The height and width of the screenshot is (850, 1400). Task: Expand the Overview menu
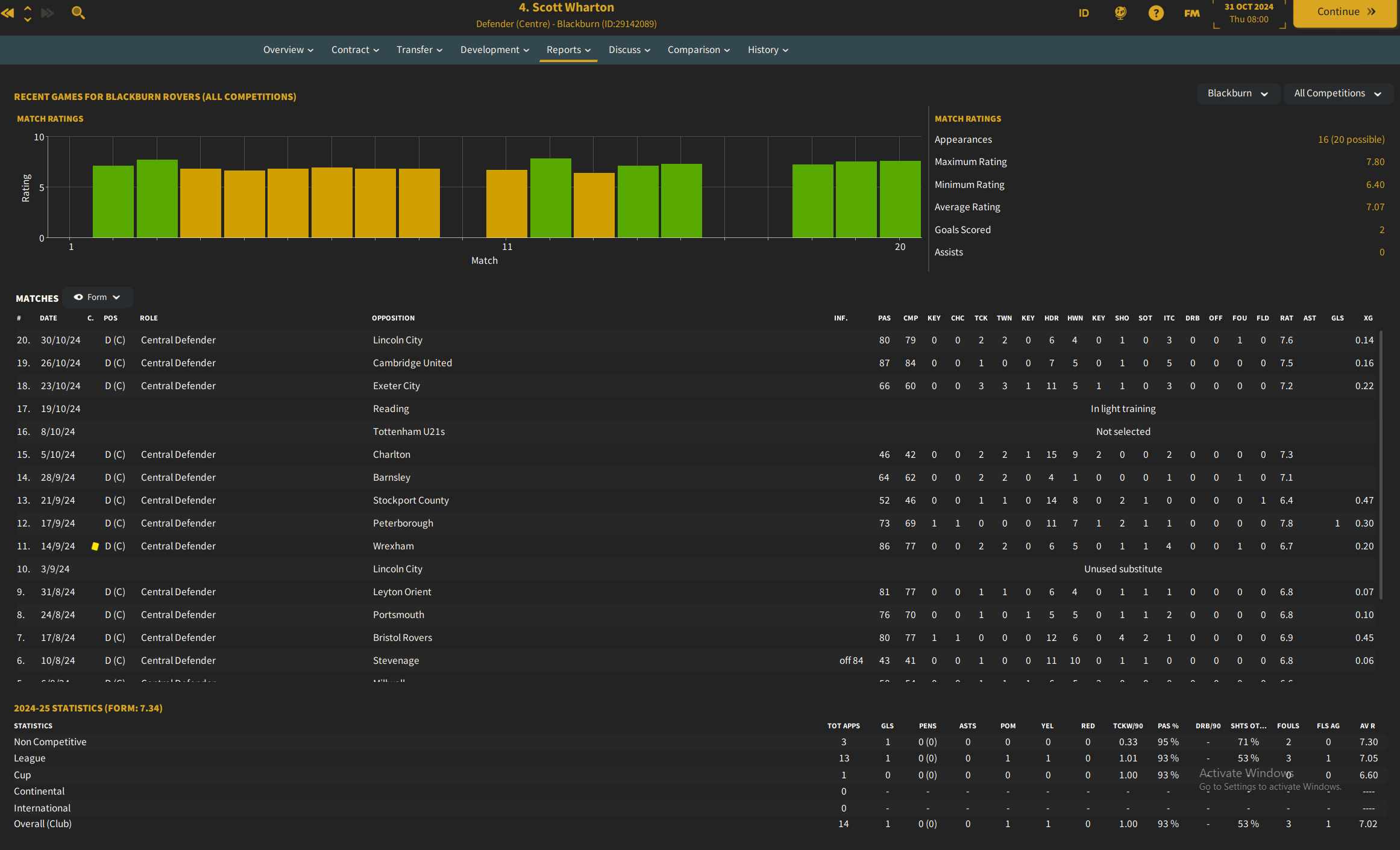tap(287, 50)
